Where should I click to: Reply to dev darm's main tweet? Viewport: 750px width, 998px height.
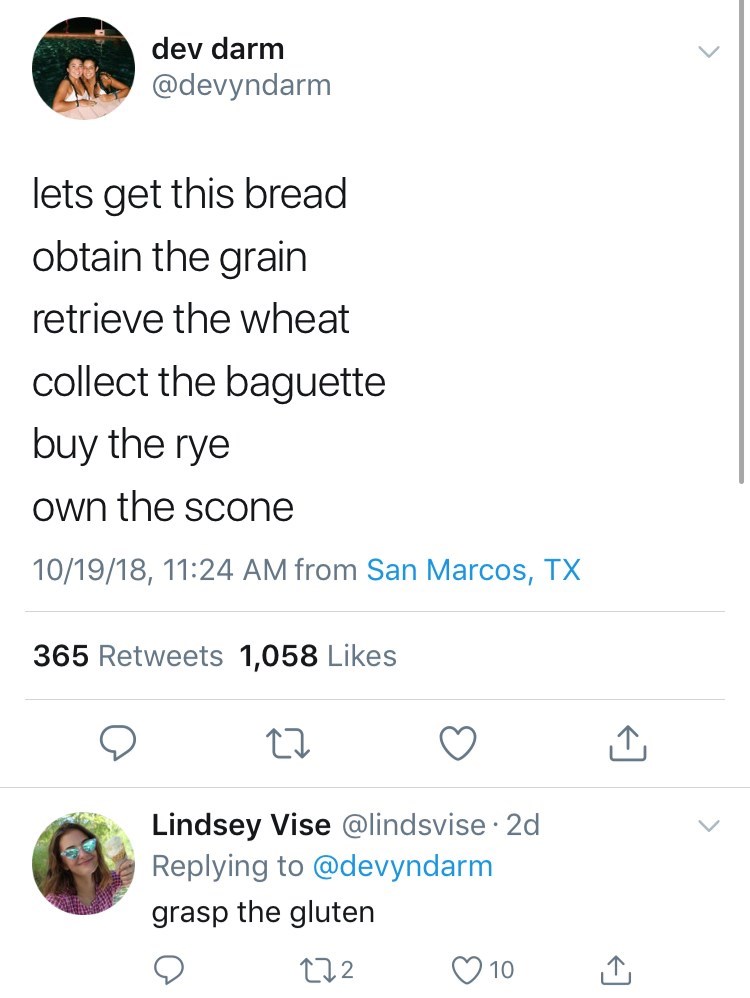point(121,742)
